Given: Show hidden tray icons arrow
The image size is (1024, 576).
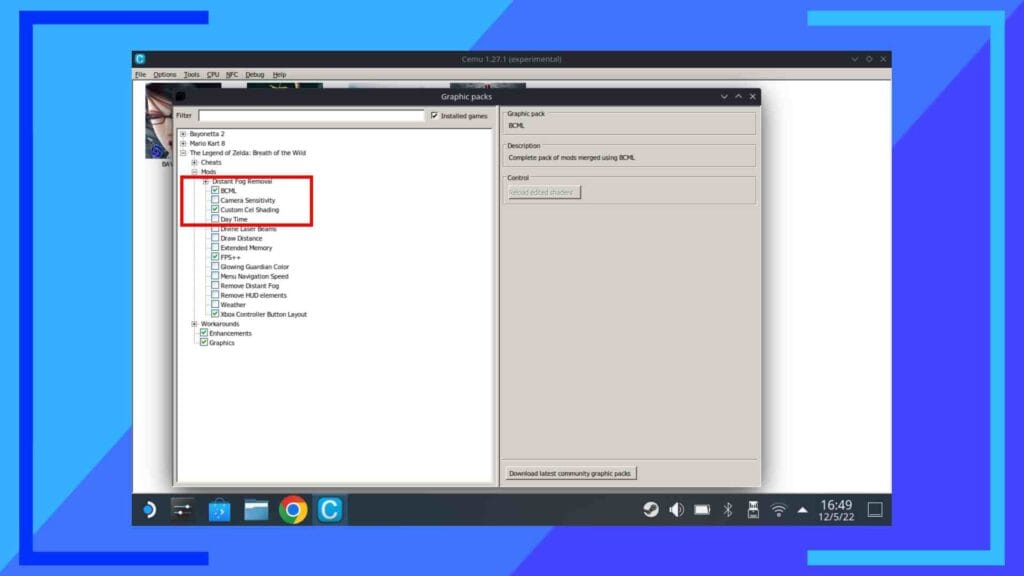Looking at the screenshot, I should coord(803,510).
